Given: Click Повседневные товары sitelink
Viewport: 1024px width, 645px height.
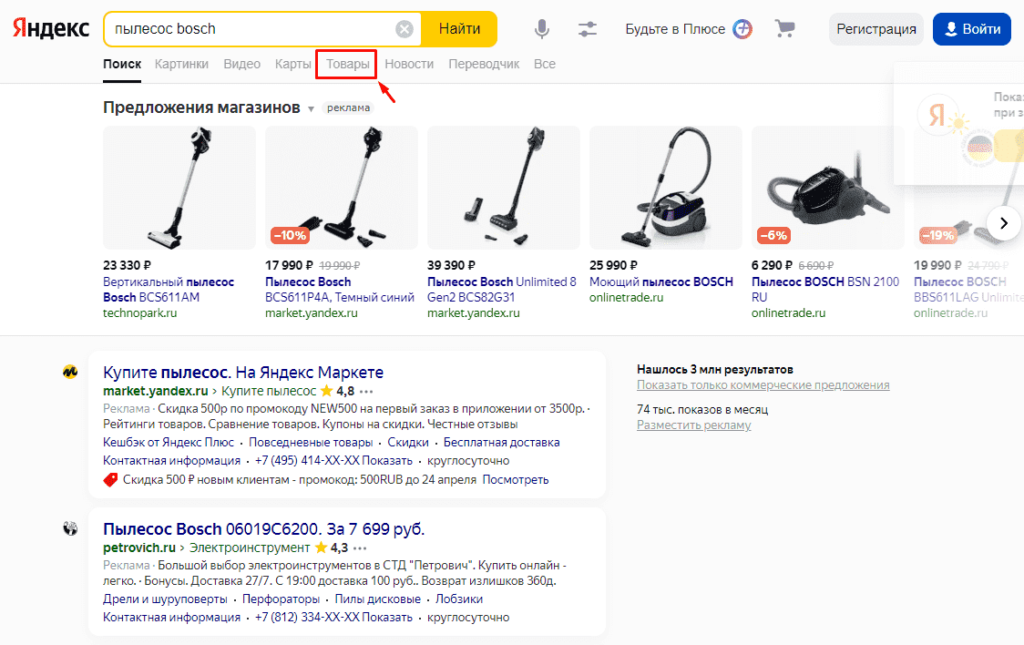Looking at the screenshot, I should tap(310, 443).
